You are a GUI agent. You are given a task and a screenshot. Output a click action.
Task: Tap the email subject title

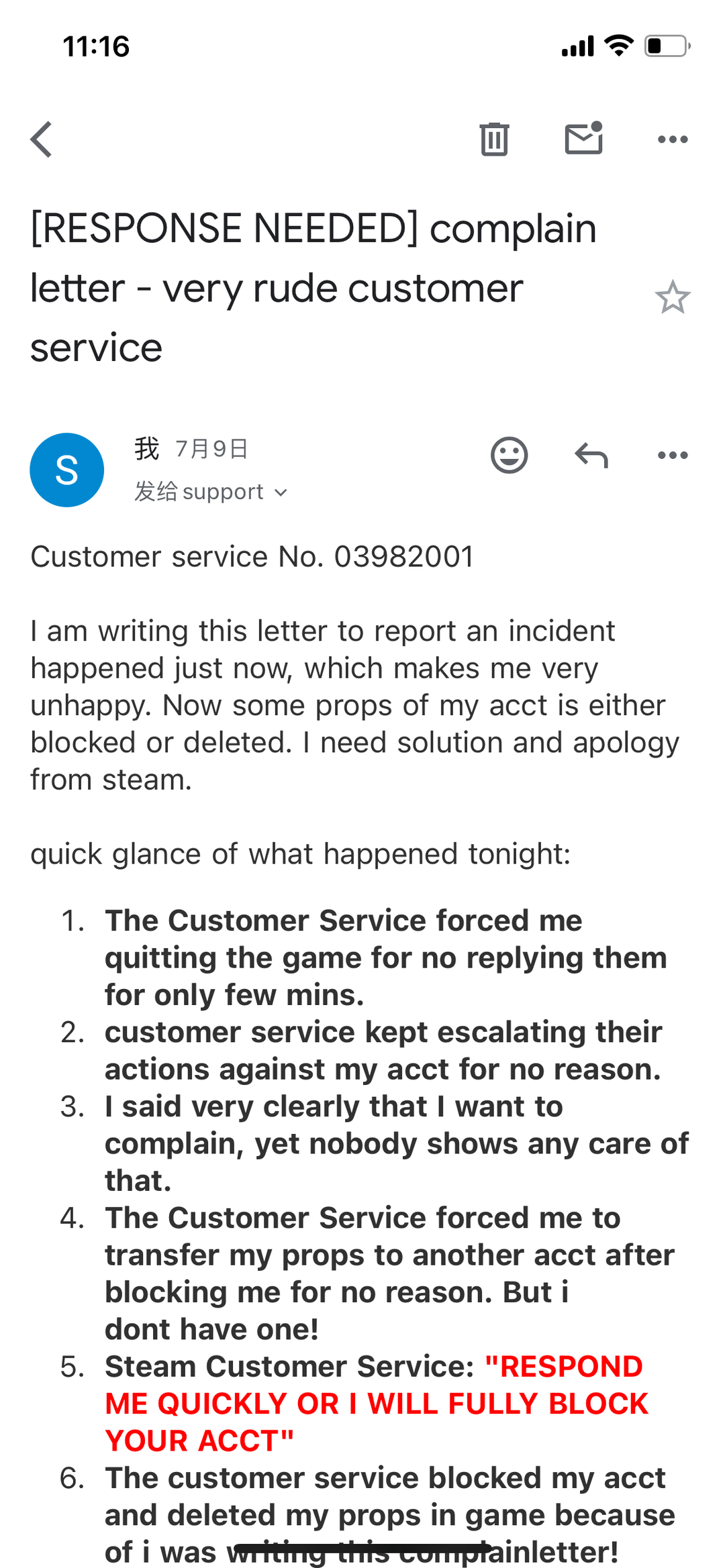pyautogui.click(x=313, y=288)
